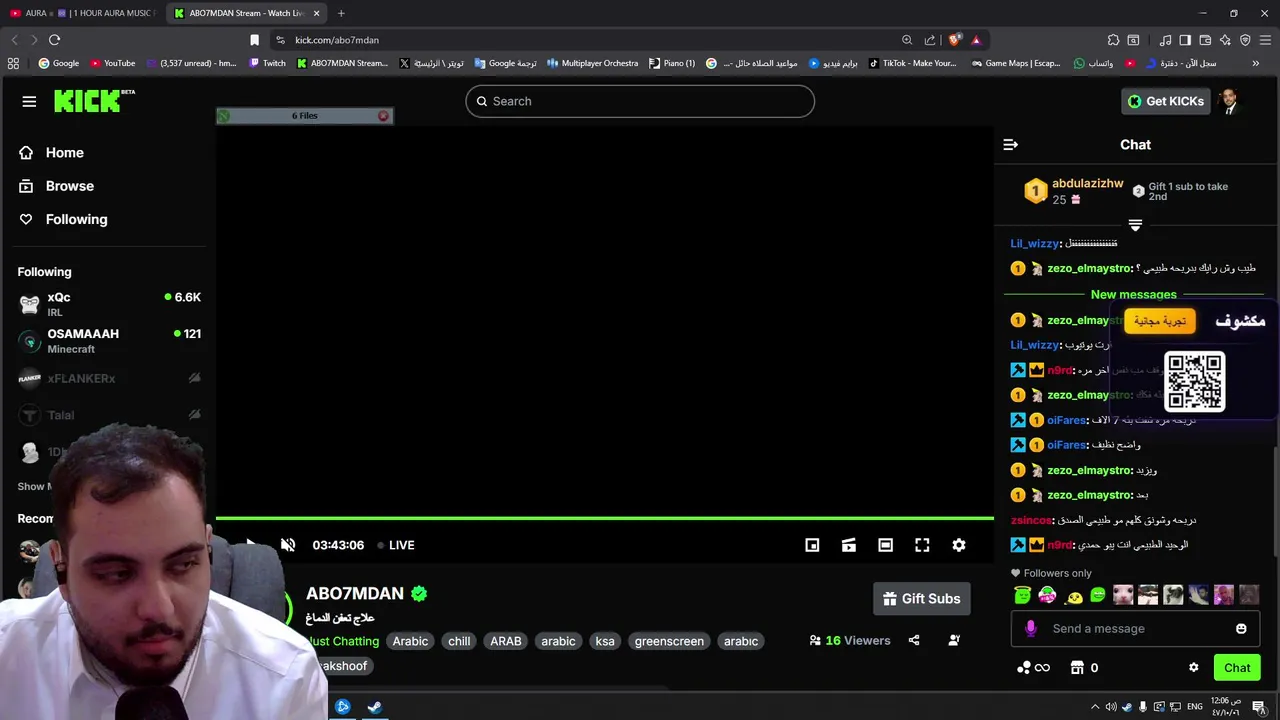Open the user profile avatar menu
The height and width of the screenshot is (720, 1280).
click(1229, 101)
